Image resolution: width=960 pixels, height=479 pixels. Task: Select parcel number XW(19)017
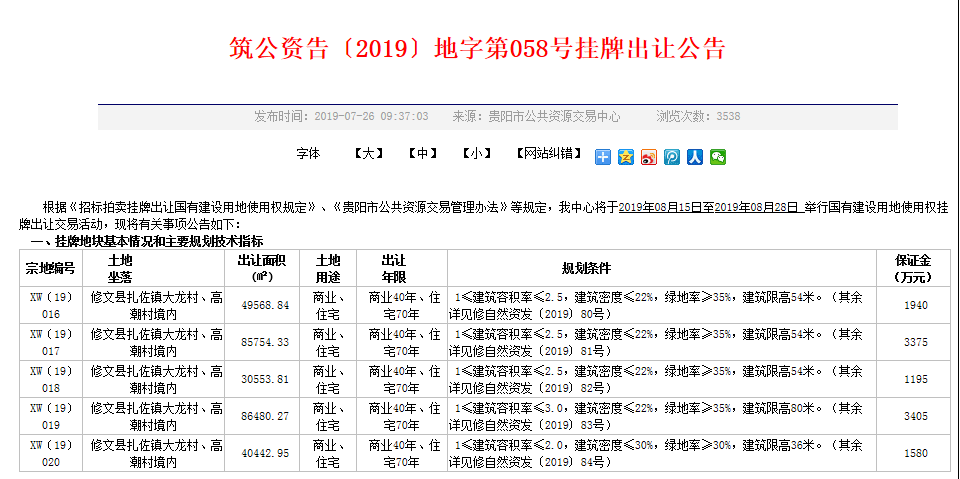click(x=51, y=342)
